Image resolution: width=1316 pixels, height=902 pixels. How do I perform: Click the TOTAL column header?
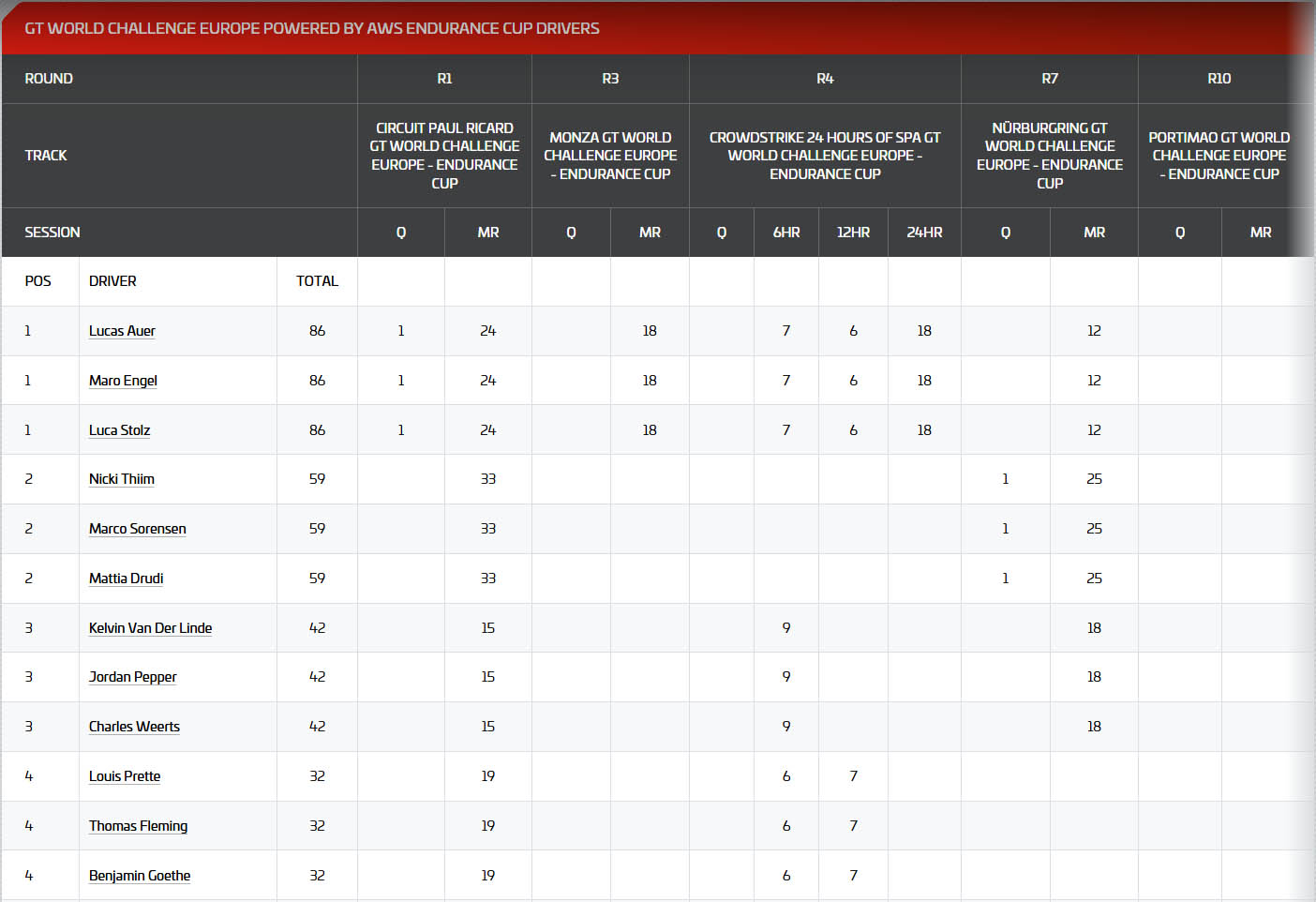click(x=317, y=281)
